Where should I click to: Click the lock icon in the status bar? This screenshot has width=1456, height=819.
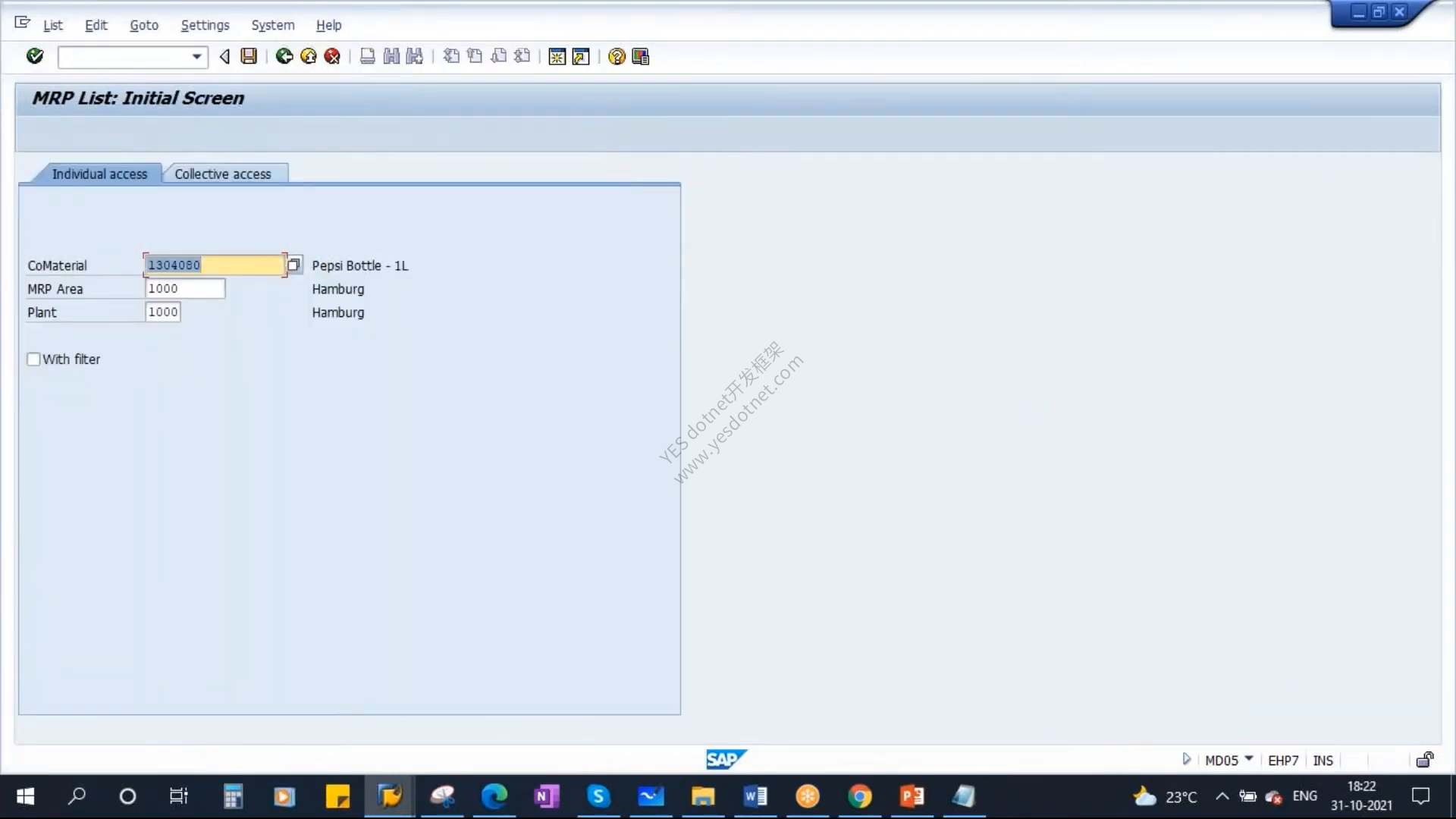[x=1425, y=760]
